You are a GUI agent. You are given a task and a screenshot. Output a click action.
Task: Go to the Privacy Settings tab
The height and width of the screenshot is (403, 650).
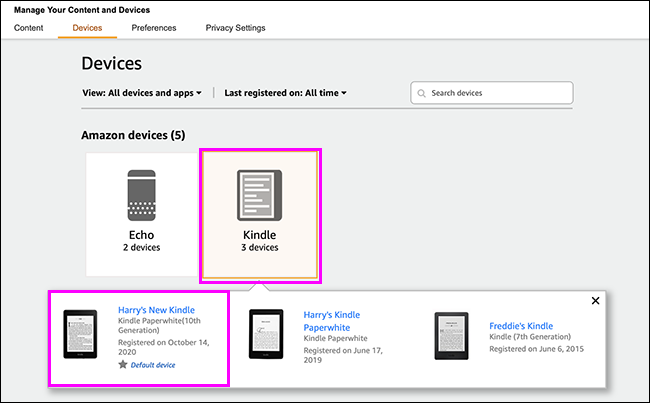click(235, 28)
